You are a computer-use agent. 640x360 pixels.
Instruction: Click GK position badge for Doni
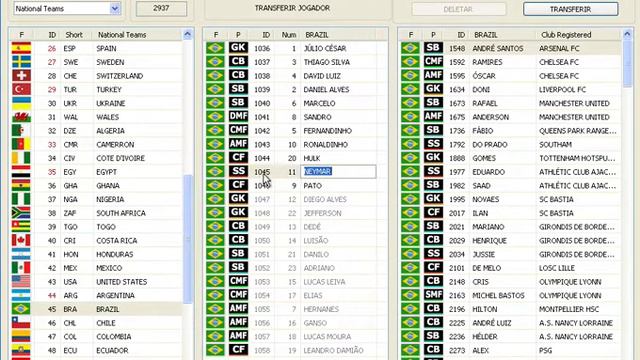(433, 89)
